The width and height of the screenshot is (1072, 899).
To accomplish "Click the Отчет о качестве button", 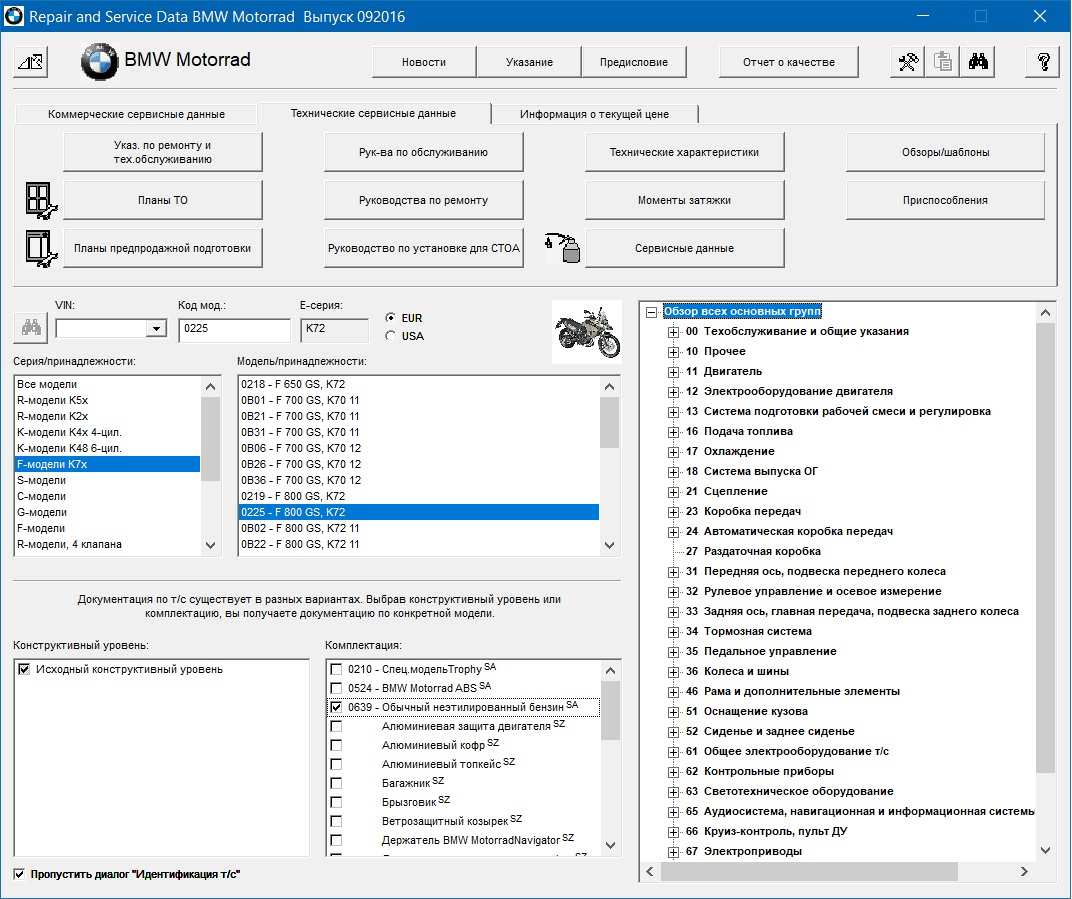I will click(x=789, y=62).
